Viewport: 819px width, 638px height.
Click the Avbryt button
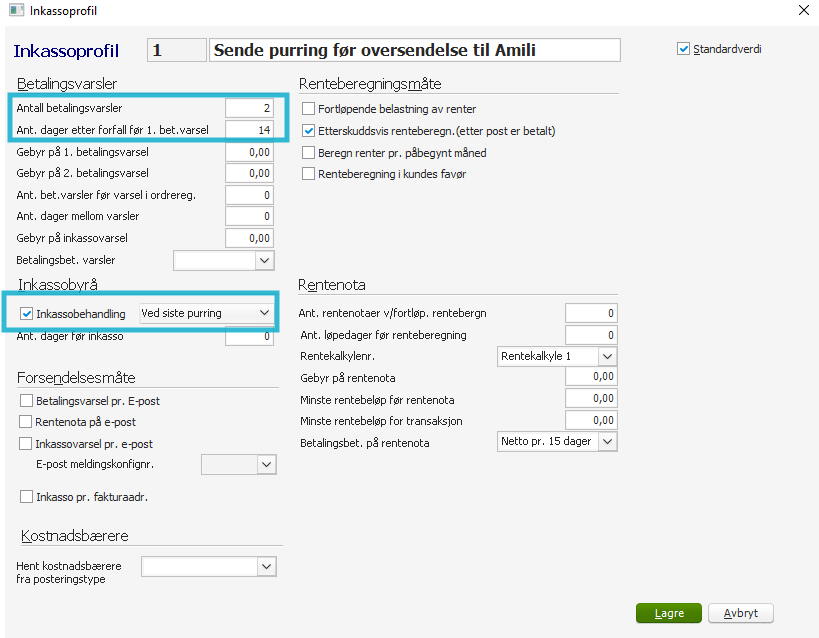tap(741, 613)
